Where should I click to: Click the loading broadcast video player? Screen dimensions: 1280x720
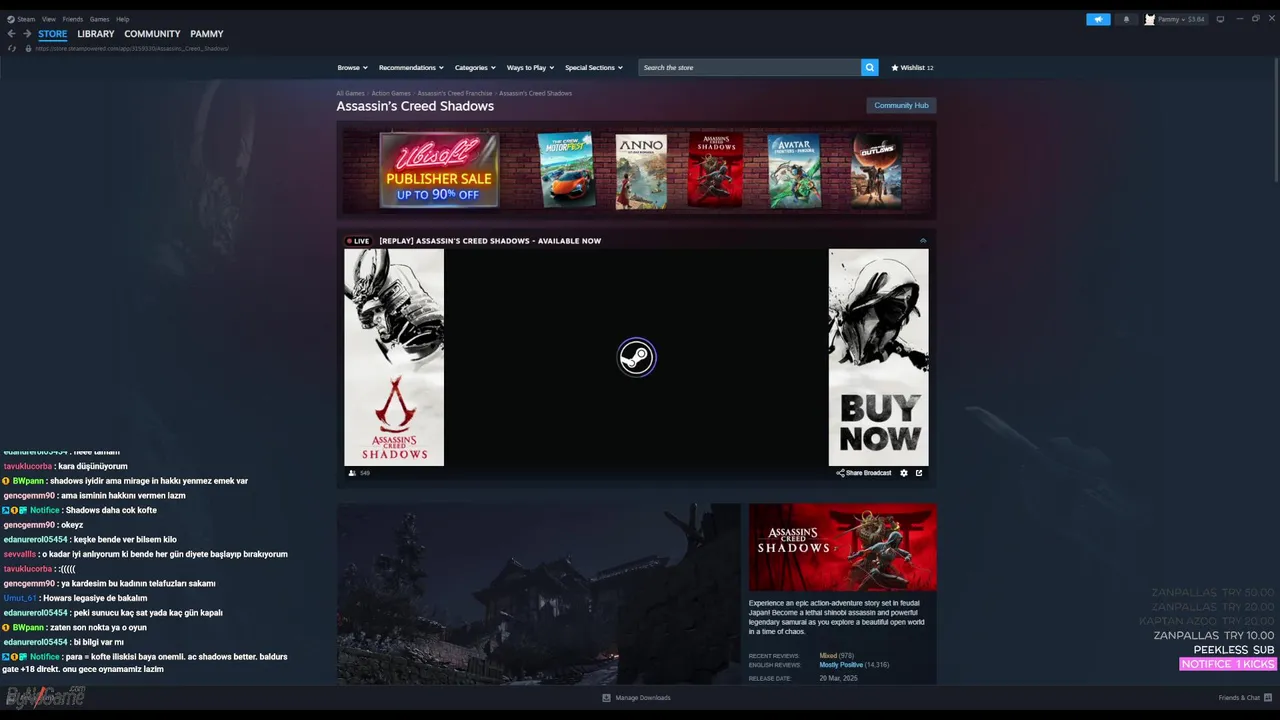(636, 357)
